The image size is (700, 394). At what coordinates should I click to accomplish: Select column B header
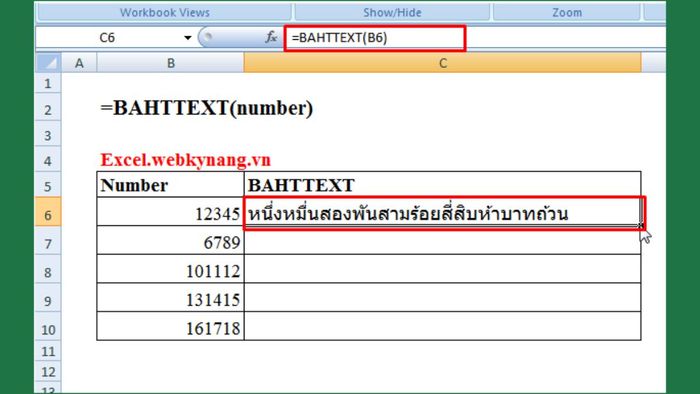coord(171,63)
